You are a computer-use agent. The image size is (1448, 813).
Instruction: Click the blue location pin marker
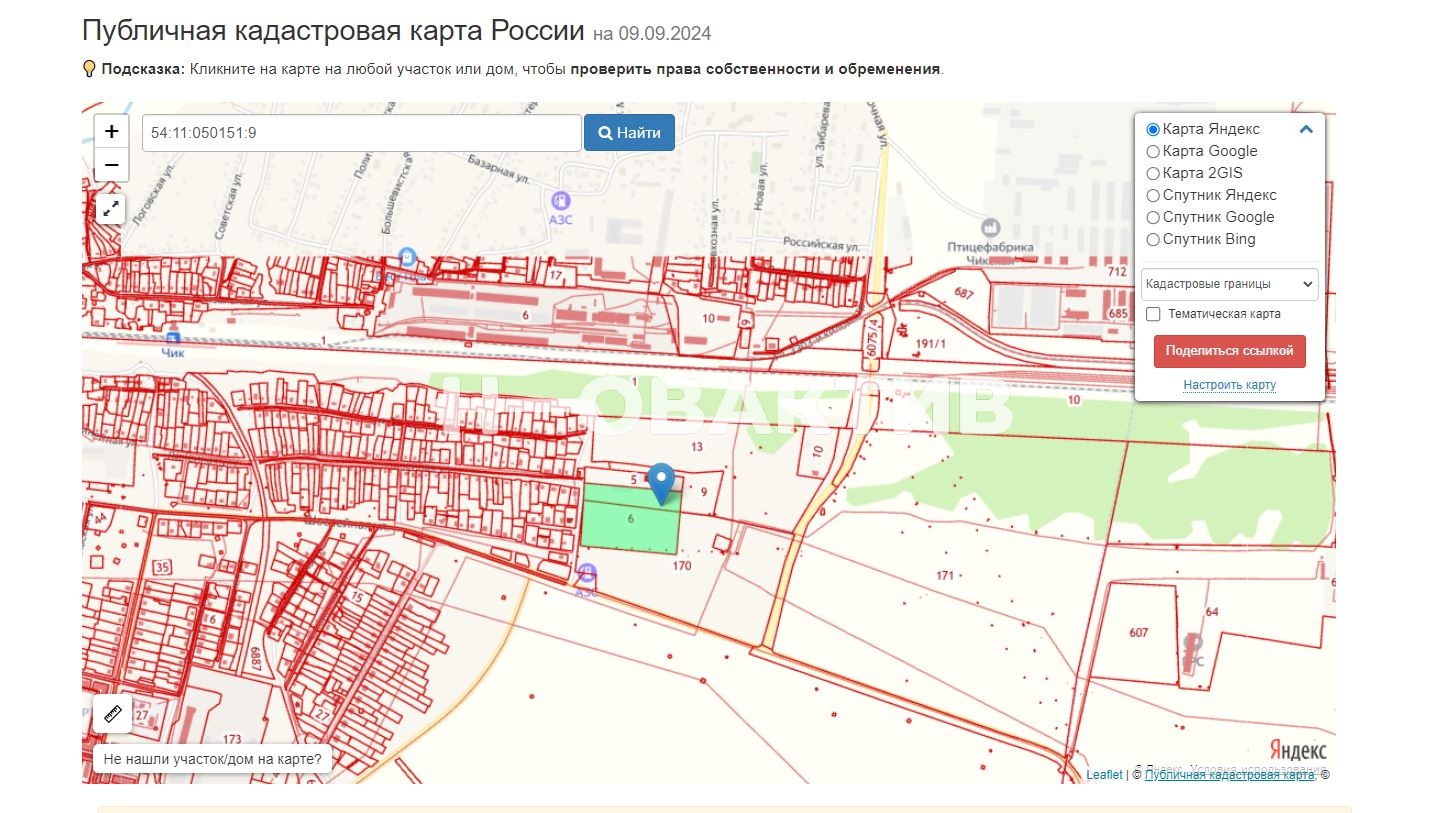click(661, 482)
